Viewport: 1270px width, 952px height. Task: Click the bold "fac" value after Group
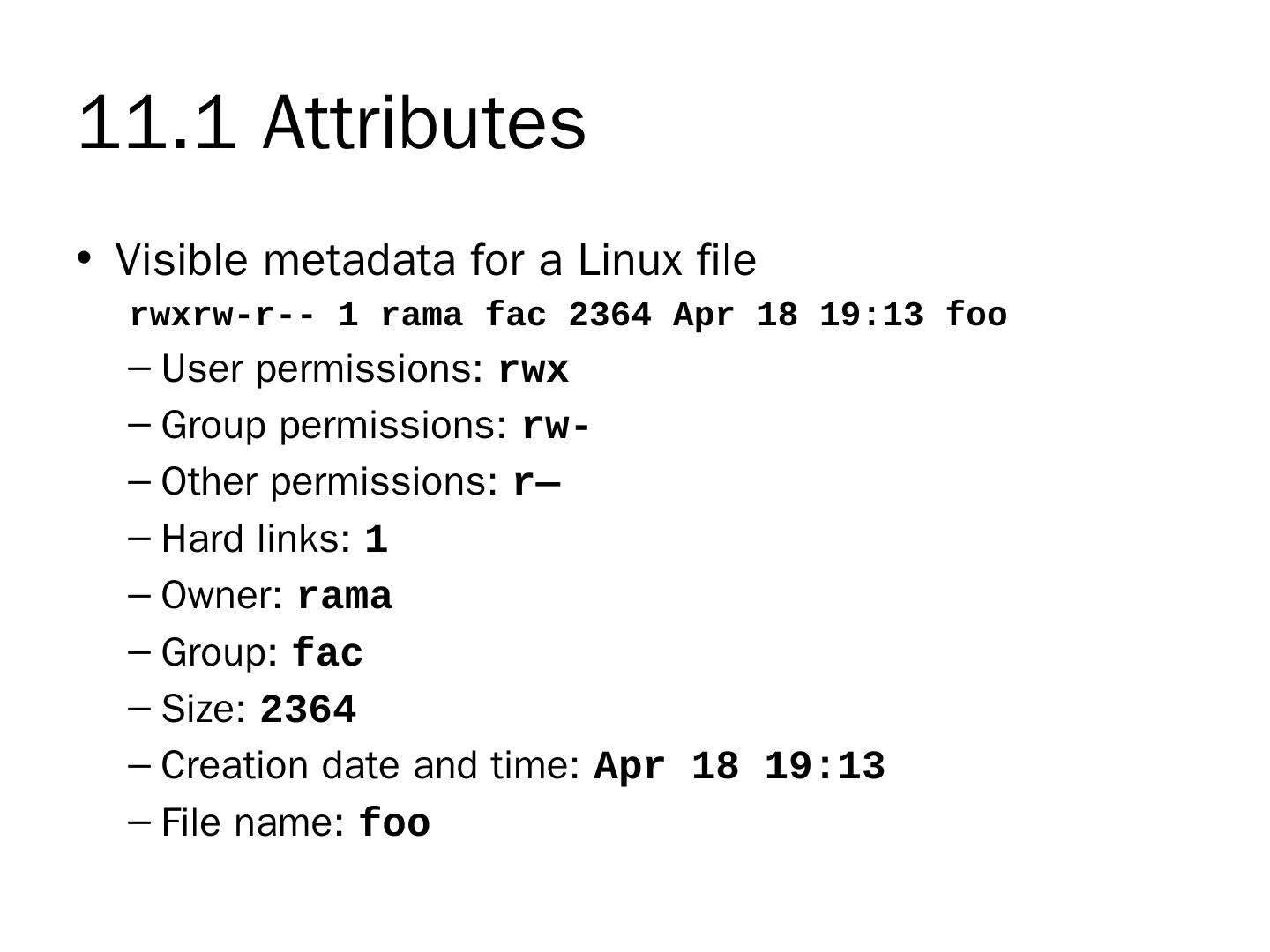tap(327, 654)
